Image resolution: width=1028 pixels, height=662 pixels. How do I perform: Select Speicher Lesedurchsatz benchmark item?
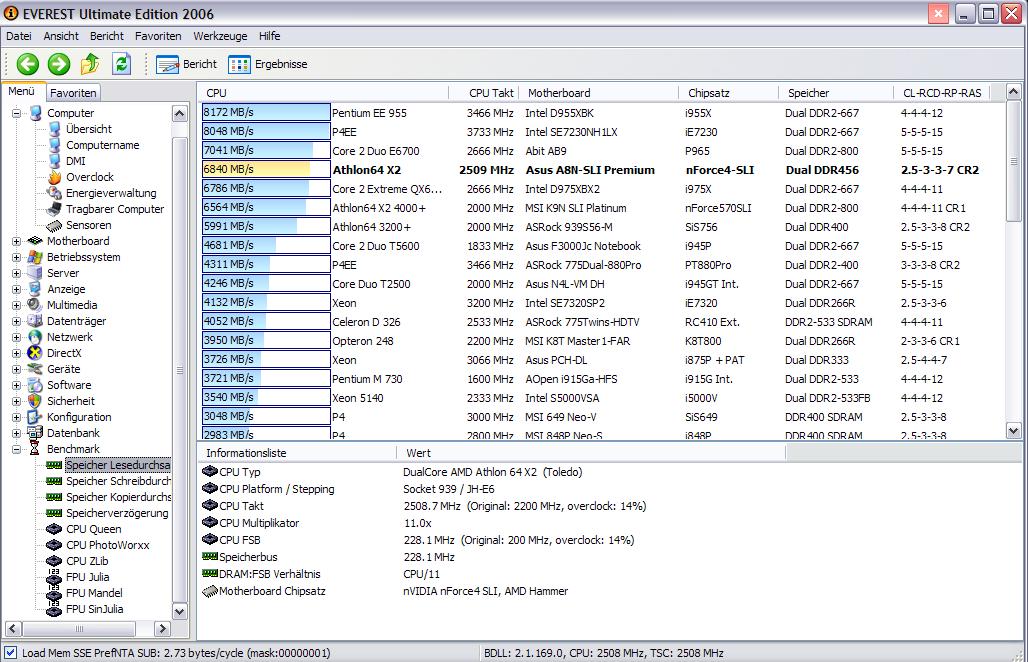(118, 465)
